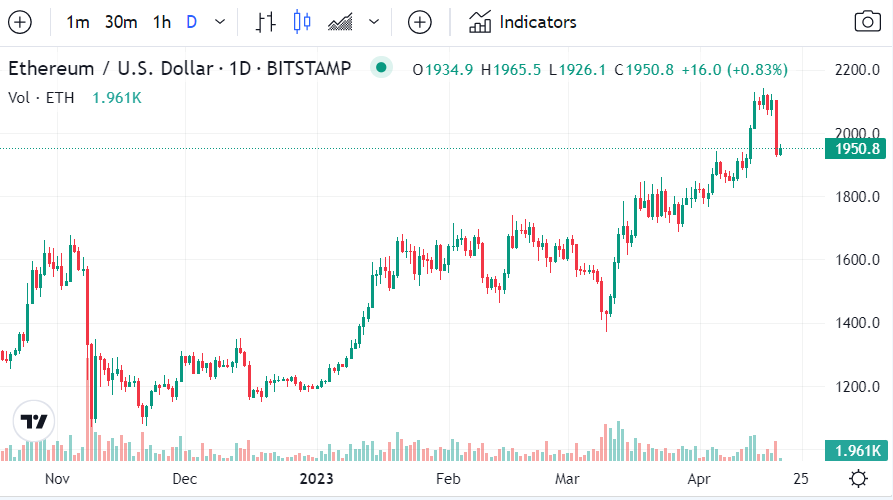The width and height of the screenshot is (893, 500).
Task: Click the compare or add symbol icon
Action: point(420,22)
